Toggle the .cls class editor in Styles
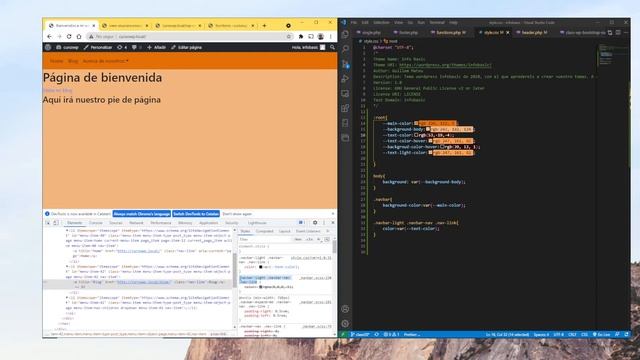Screen dimensions: 640x360 pyautogui.click(x=309, y=240)
